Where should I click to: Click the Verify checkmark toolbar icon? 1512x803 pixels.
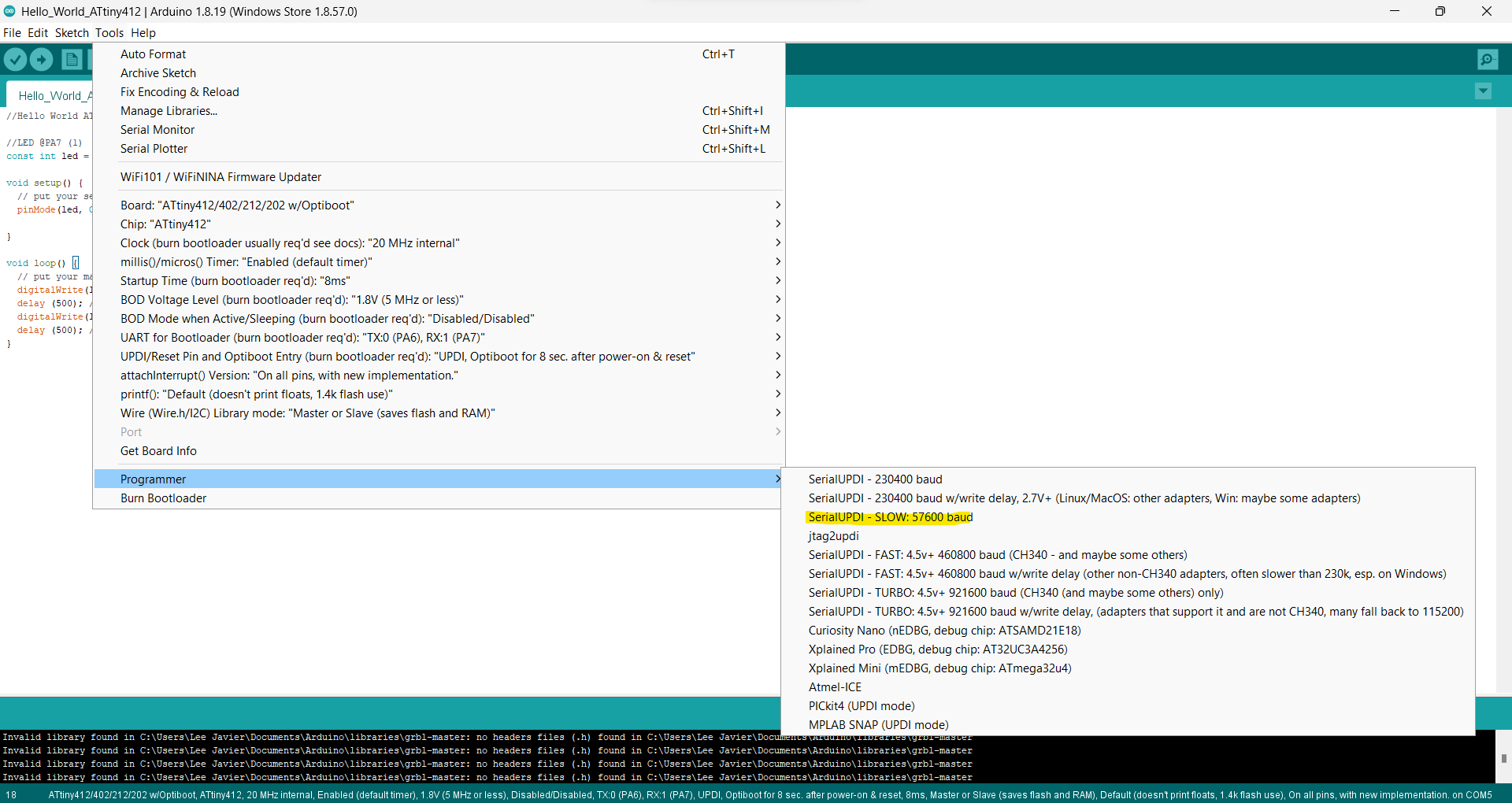[x=16, y=59]
